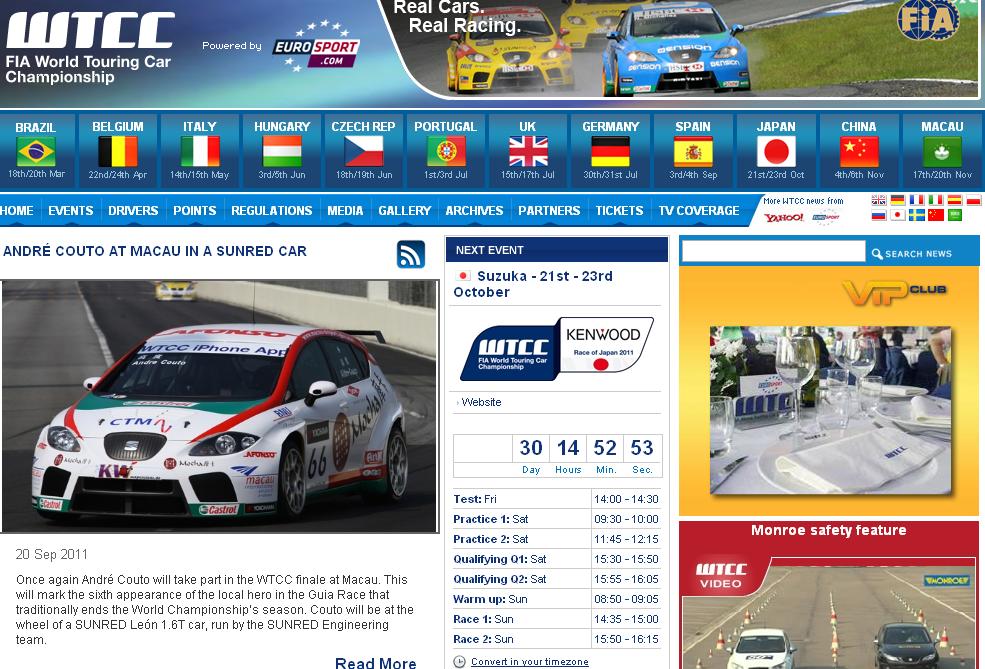The height and width of the screenshot is (669, 985).
Task: Open the GALLERY menu item
Action: pyautogui.click(x=404, y=211)
